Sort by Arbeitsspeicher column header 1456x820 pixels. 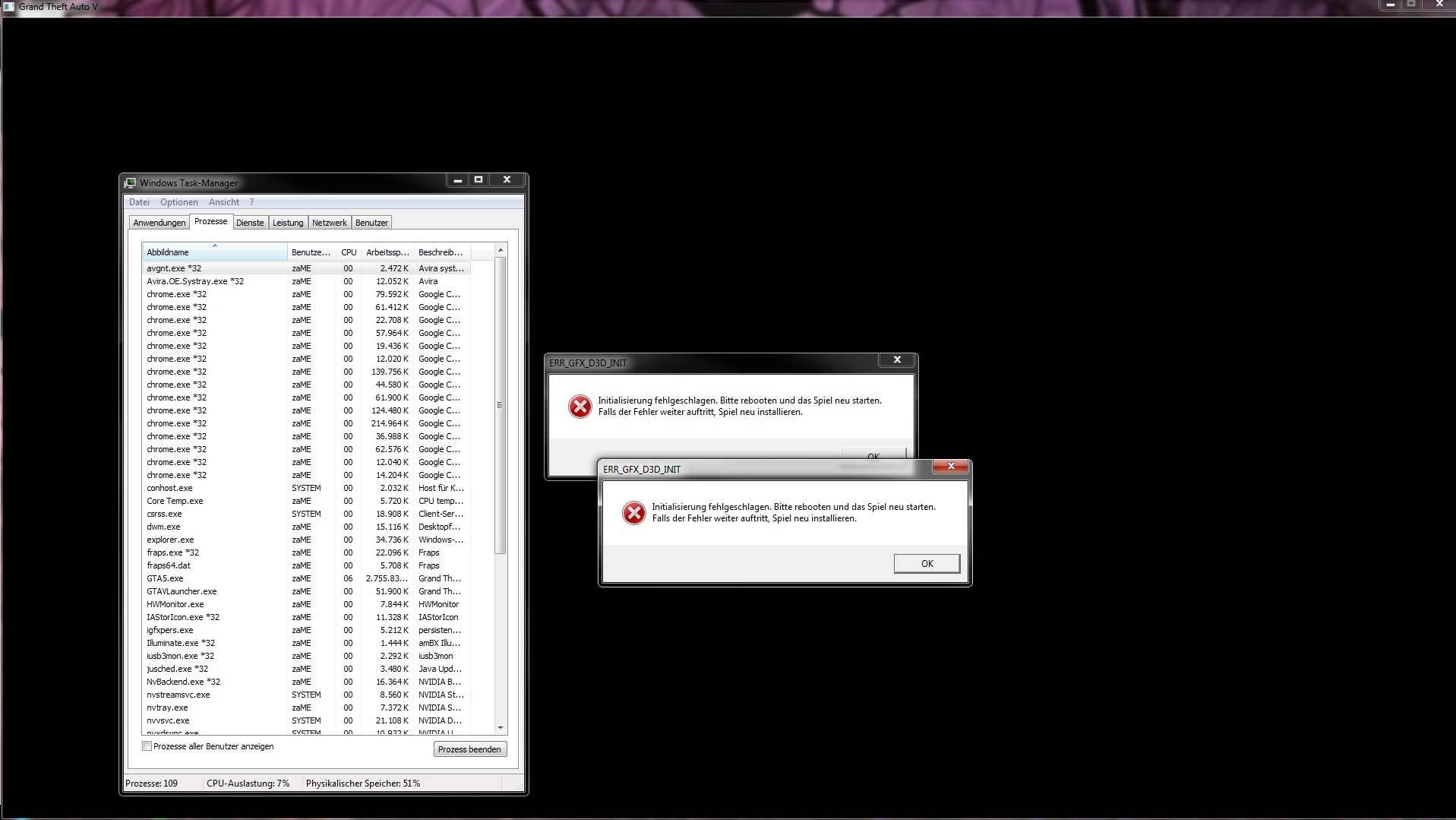click(387, 252)
